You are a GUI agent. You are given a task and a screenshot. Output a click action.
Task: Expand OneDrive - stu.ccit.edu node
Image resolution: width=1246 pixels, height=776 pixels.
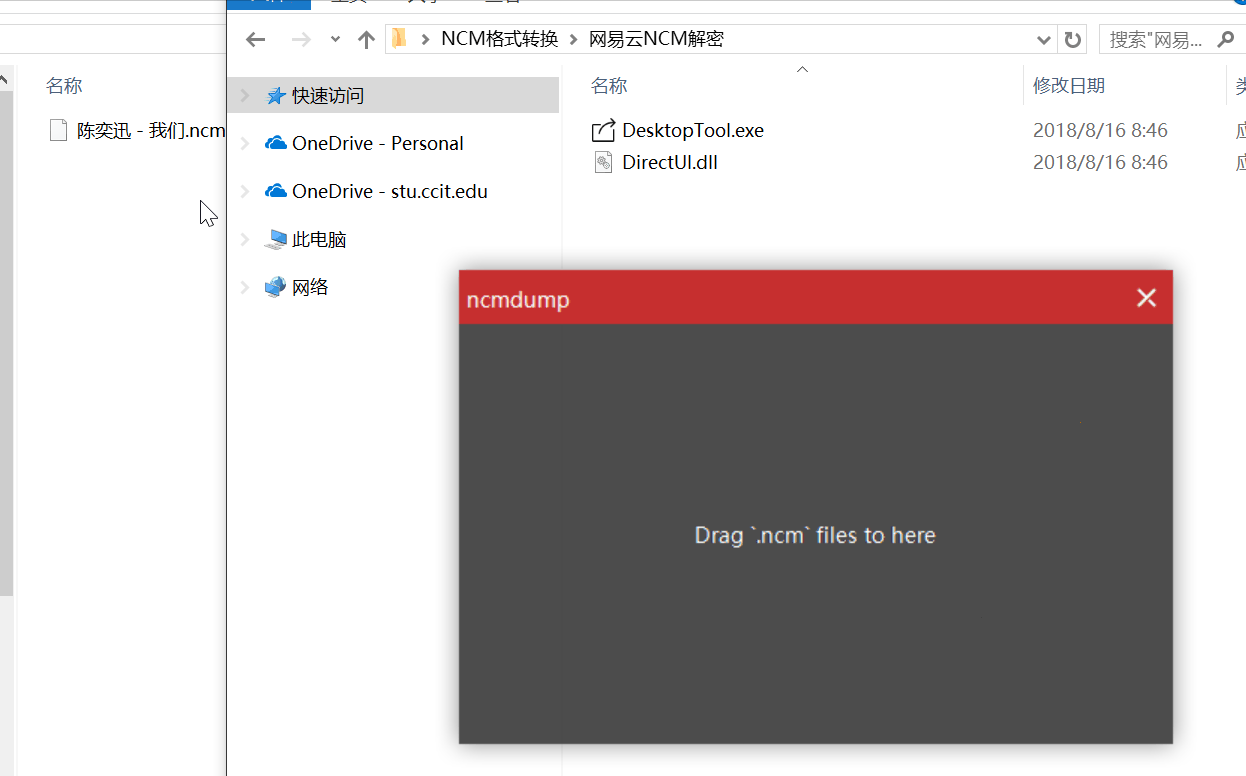[244, 192]
